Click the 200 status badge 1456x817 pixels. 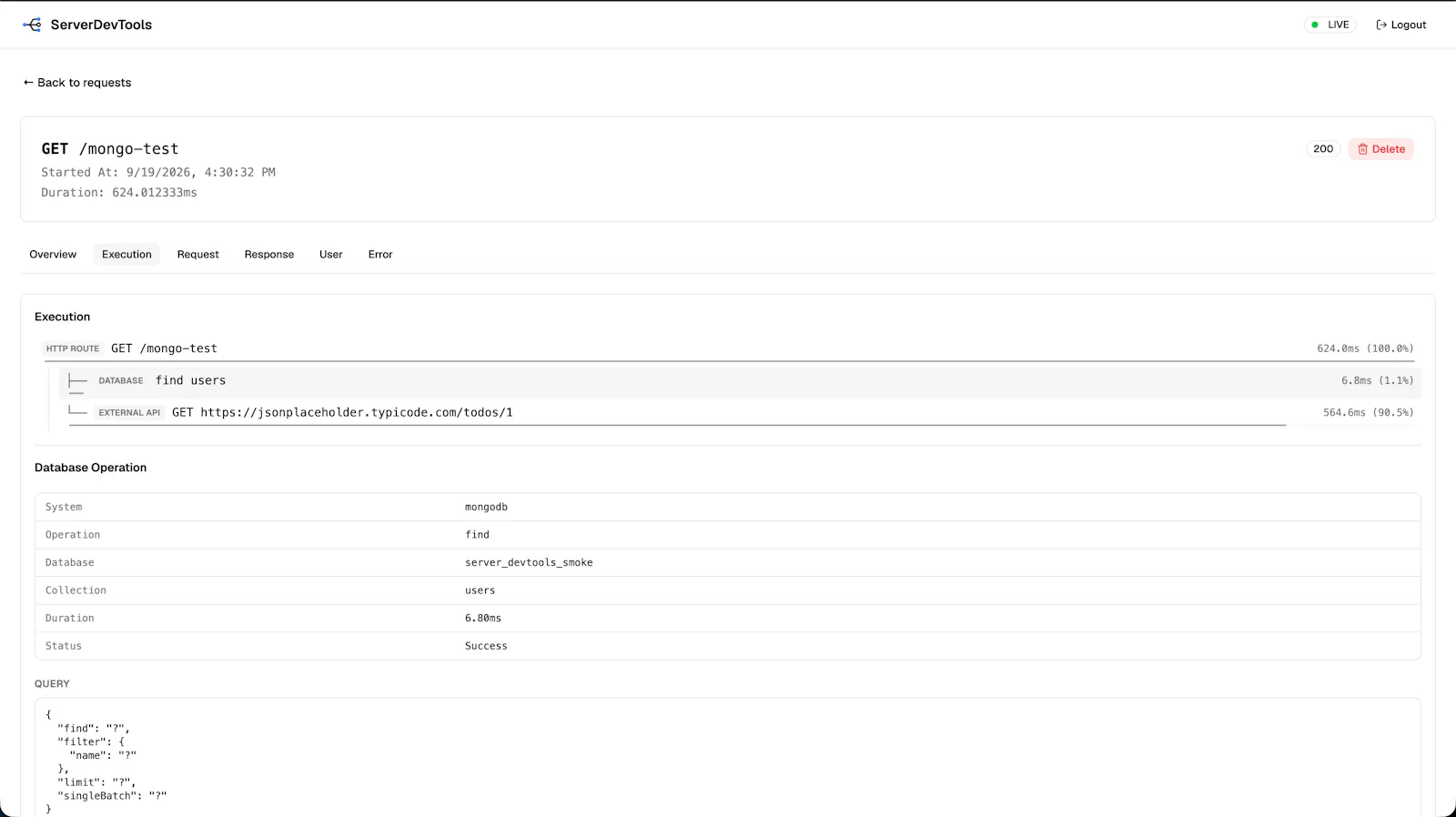(1323, 149)
